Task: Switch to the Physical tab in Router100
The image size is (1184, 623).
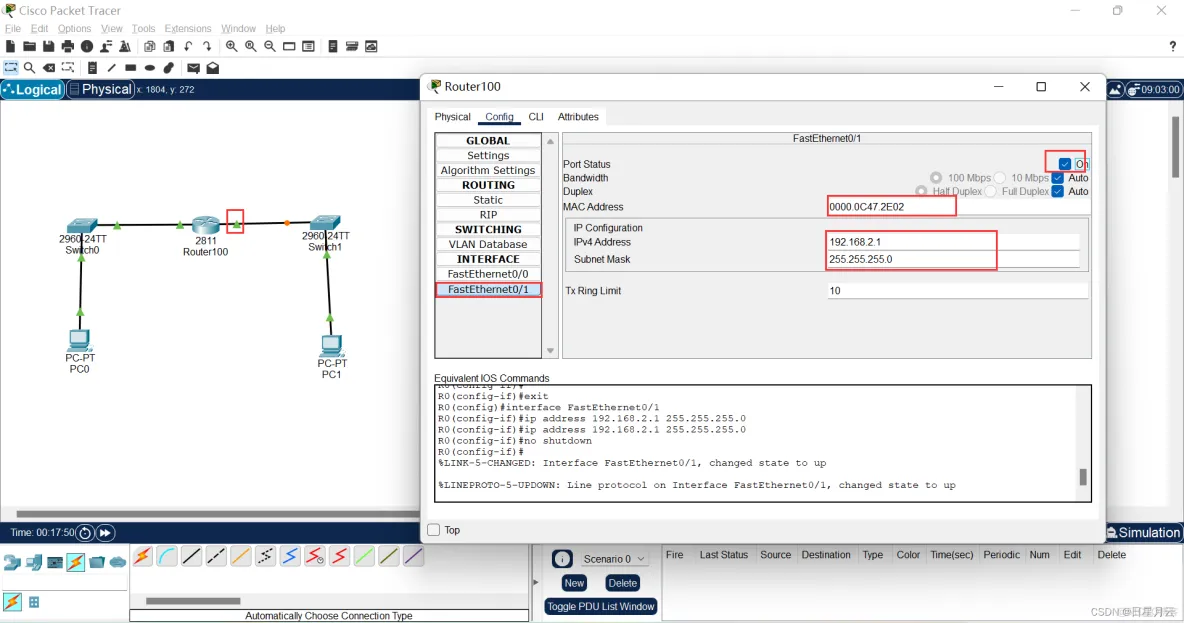Action: pos(452,117)
